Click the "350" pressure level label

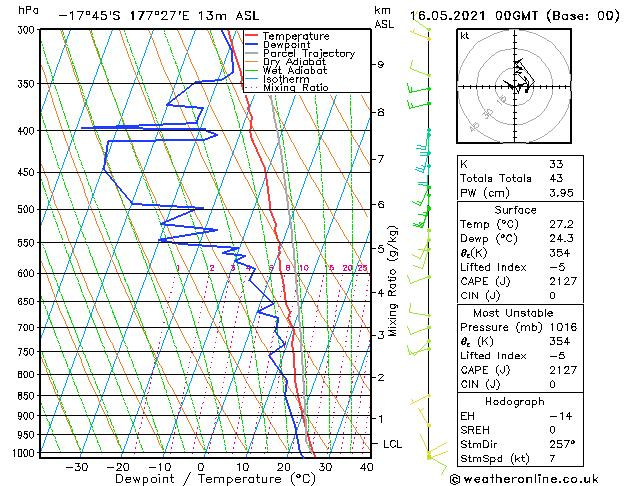tap(28, 84)
